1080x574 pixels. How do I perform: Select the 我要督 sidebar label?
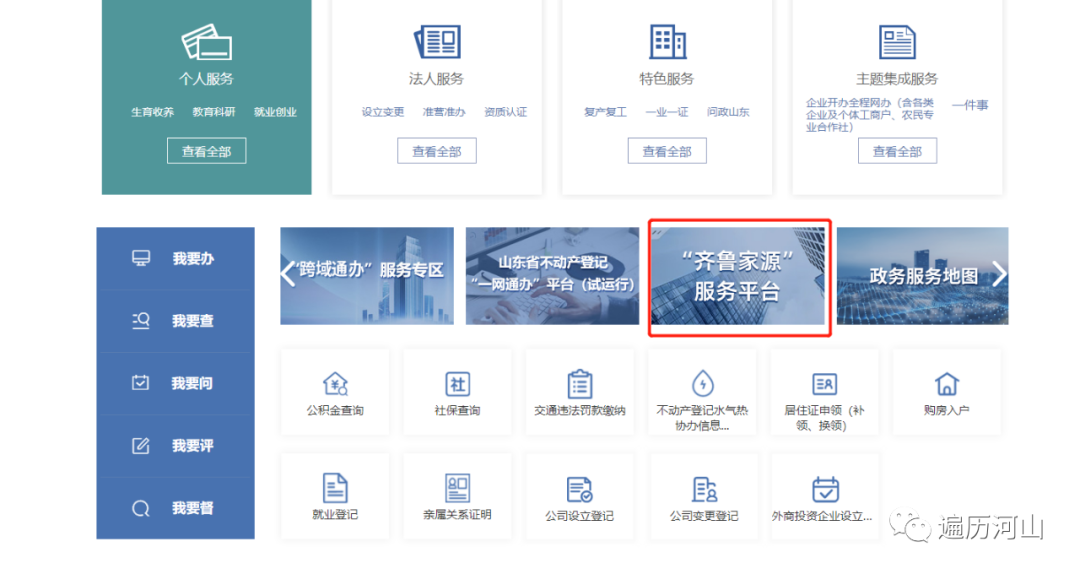(193, 509)
